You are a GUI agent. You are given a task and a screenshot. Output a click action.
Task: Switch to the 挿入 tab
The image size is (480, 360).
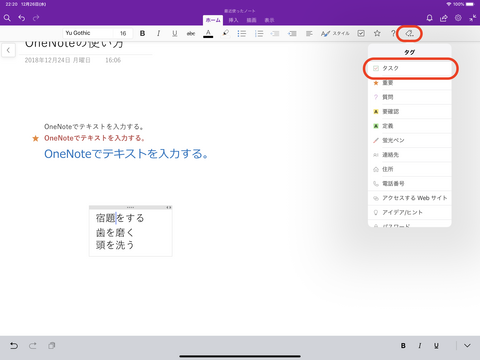click(x=233, y=20)
